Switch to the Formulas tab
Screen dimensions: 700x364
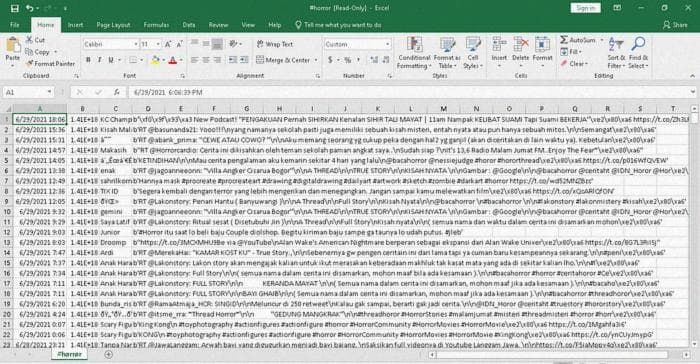156,25
